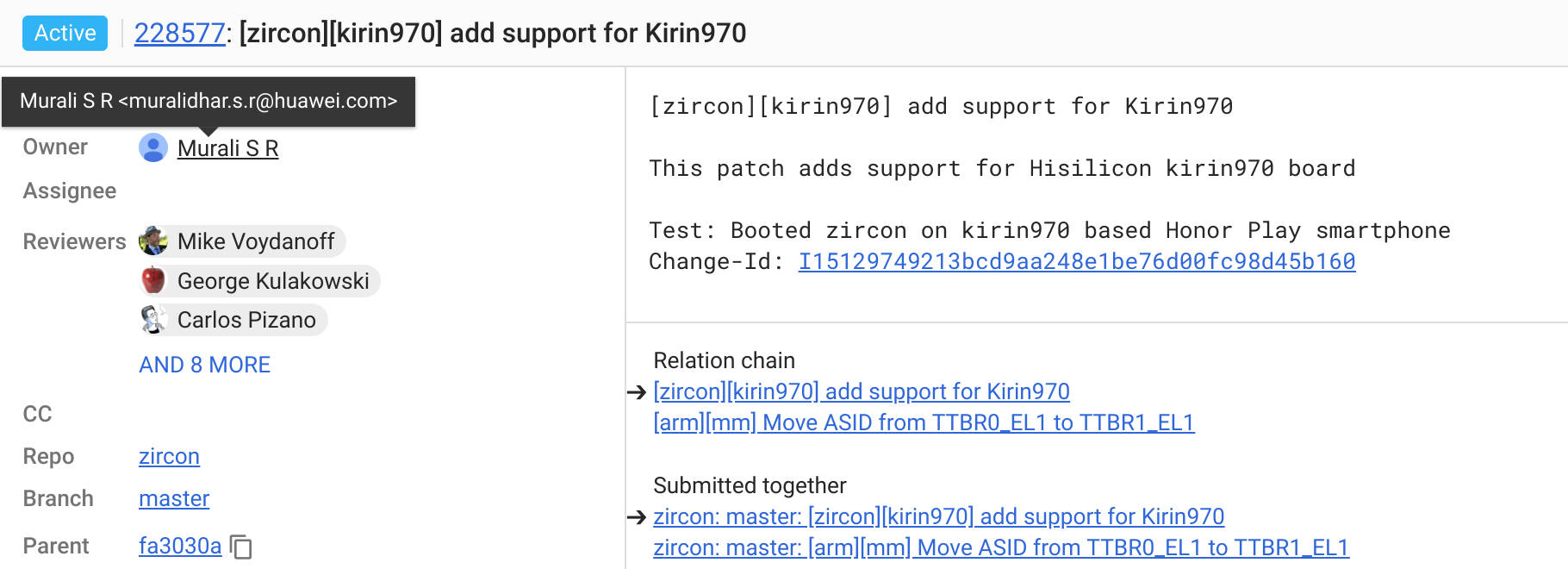The image size is (1568, 569).
Task: Open the zircon repo link
Action: pos(169,456)
